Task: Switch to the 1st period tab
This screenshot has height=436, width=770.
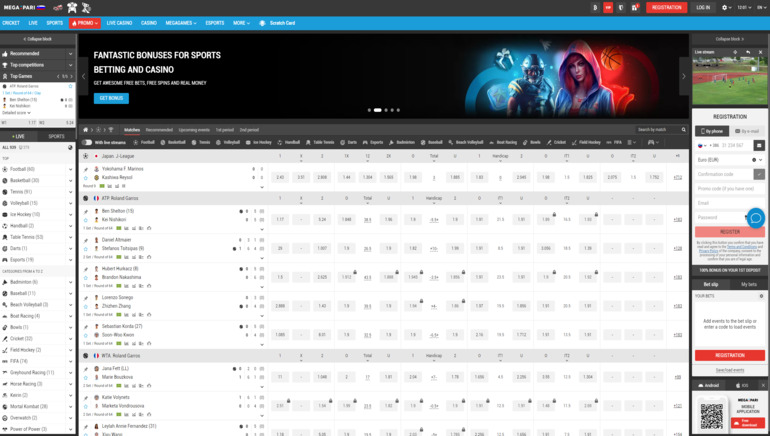Action: (x=224, y=130)
